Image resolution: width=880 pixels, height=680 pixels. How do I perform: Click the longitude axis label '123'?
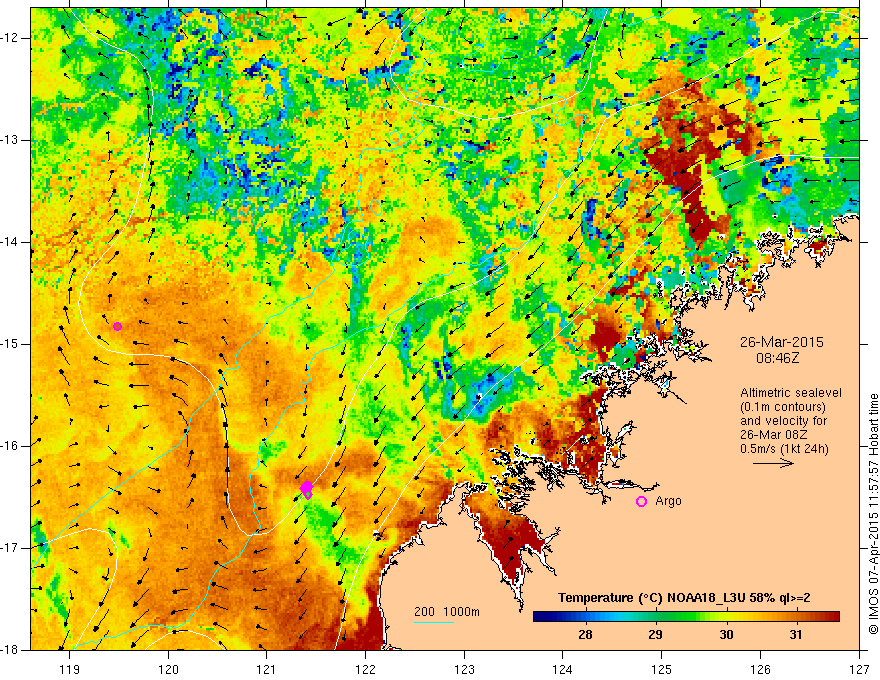(x=464, y=669)
